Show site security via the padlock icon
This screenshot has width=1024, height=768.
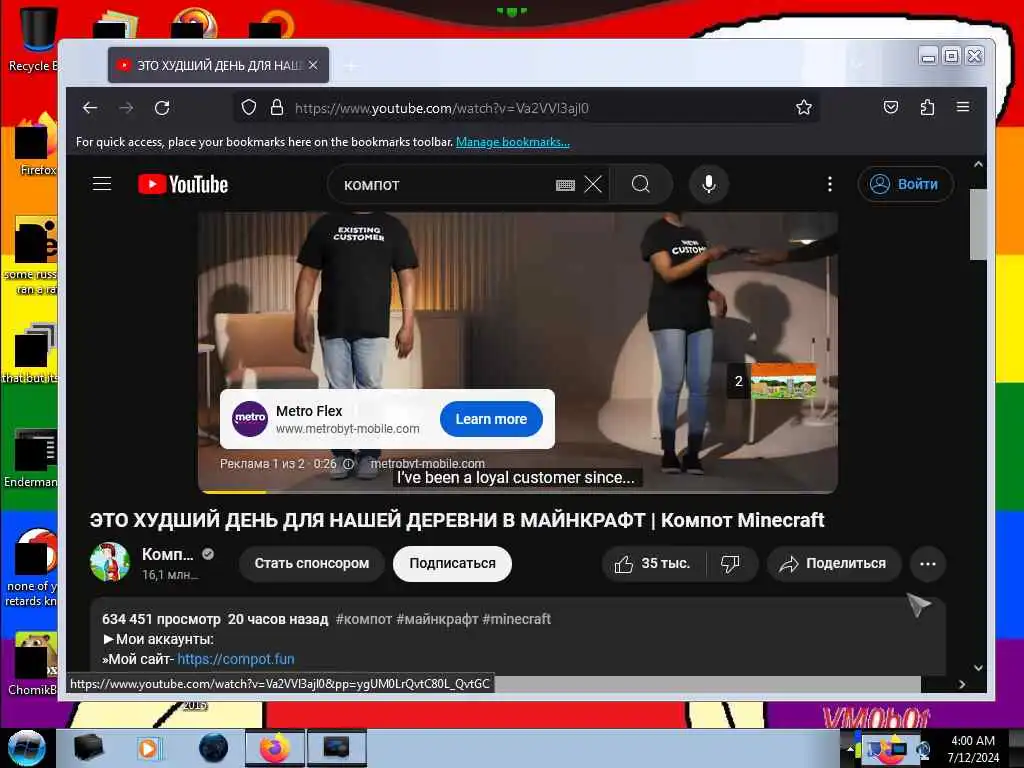coord(277,107)
